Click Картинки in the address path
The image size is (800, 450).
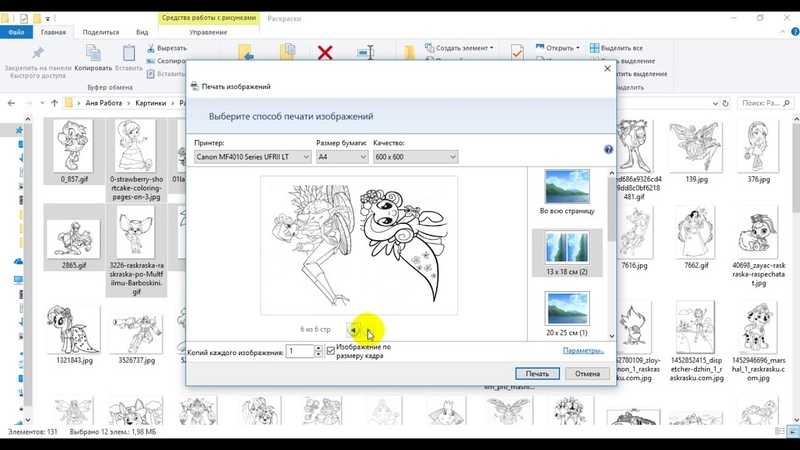pyautogui.click(x=151, y=103)
